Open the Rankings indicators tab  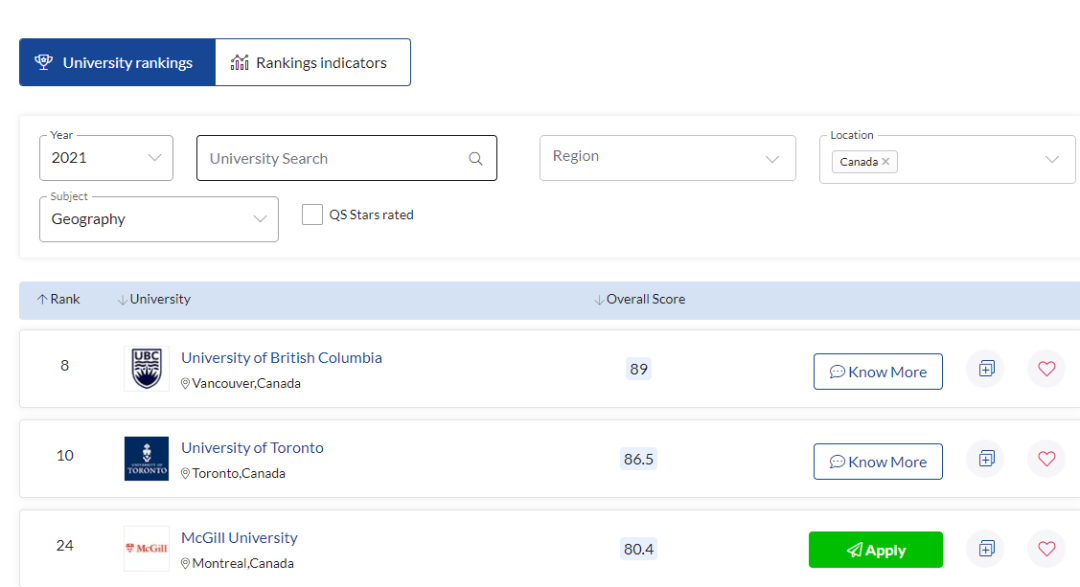pyautogui.click(x=312, y=62)
